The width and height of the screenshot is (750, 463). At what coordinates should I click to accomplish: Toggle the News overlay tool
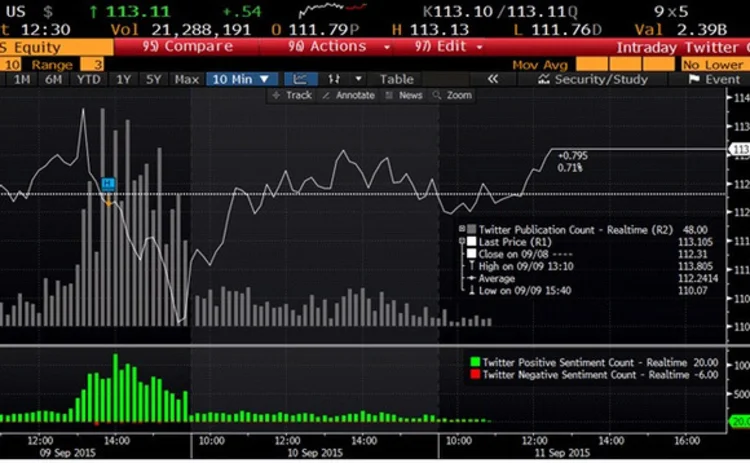(404, 95)
